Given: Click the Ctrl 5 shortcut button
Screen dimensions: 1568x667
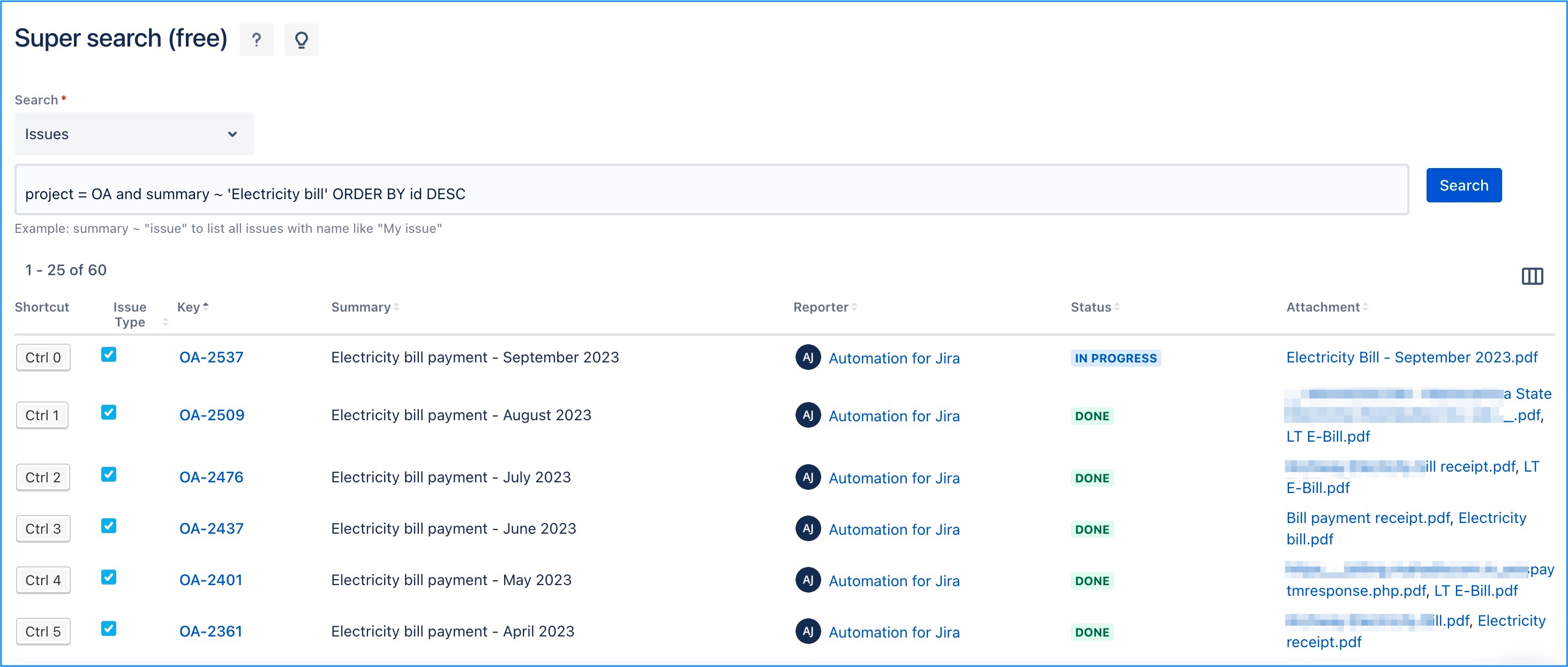Looking at the screenshot, I should (x=43, y=632).
